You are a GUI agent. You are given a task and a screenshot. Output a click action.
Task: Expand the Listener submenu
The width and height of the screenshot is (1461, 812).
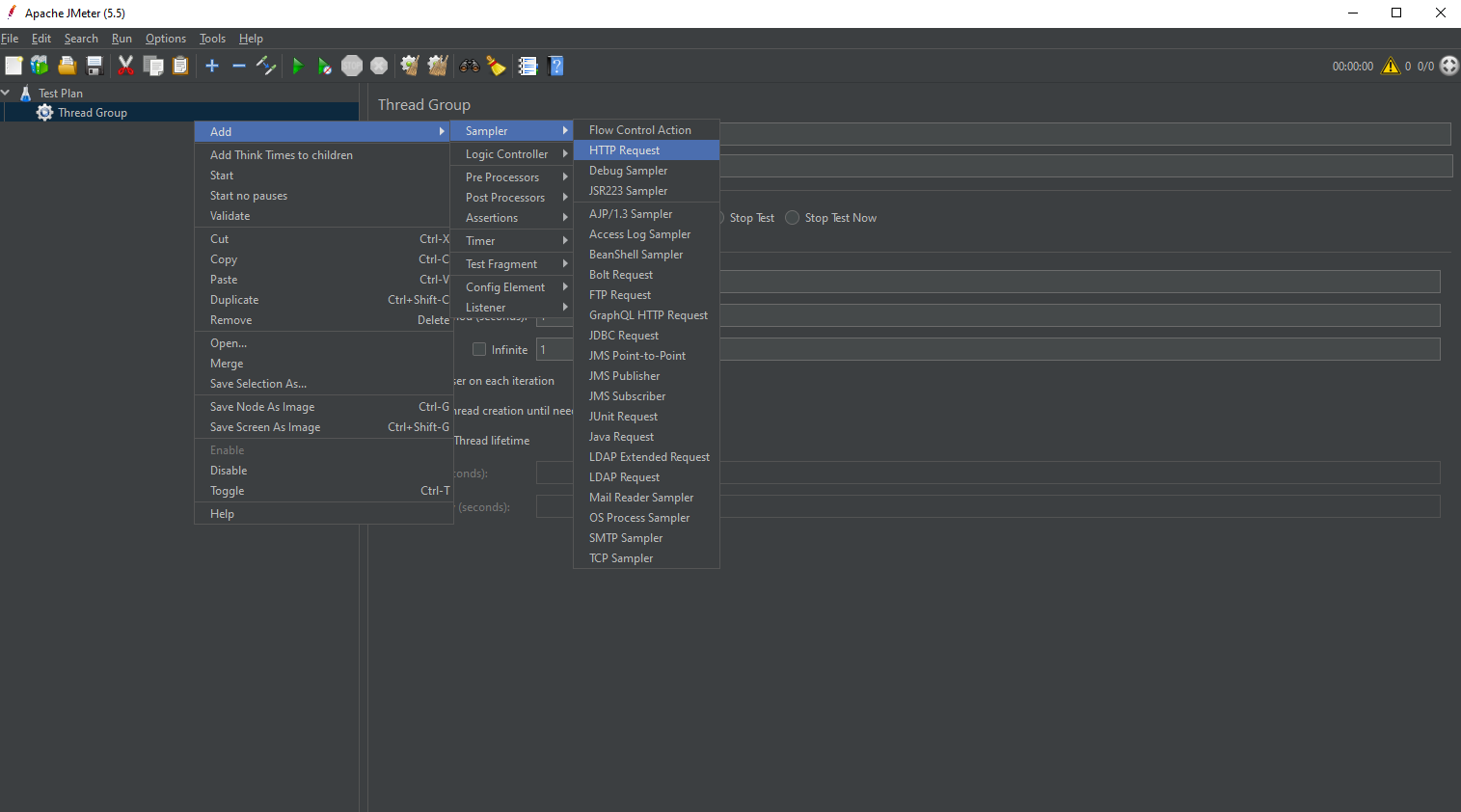point(511,308)
